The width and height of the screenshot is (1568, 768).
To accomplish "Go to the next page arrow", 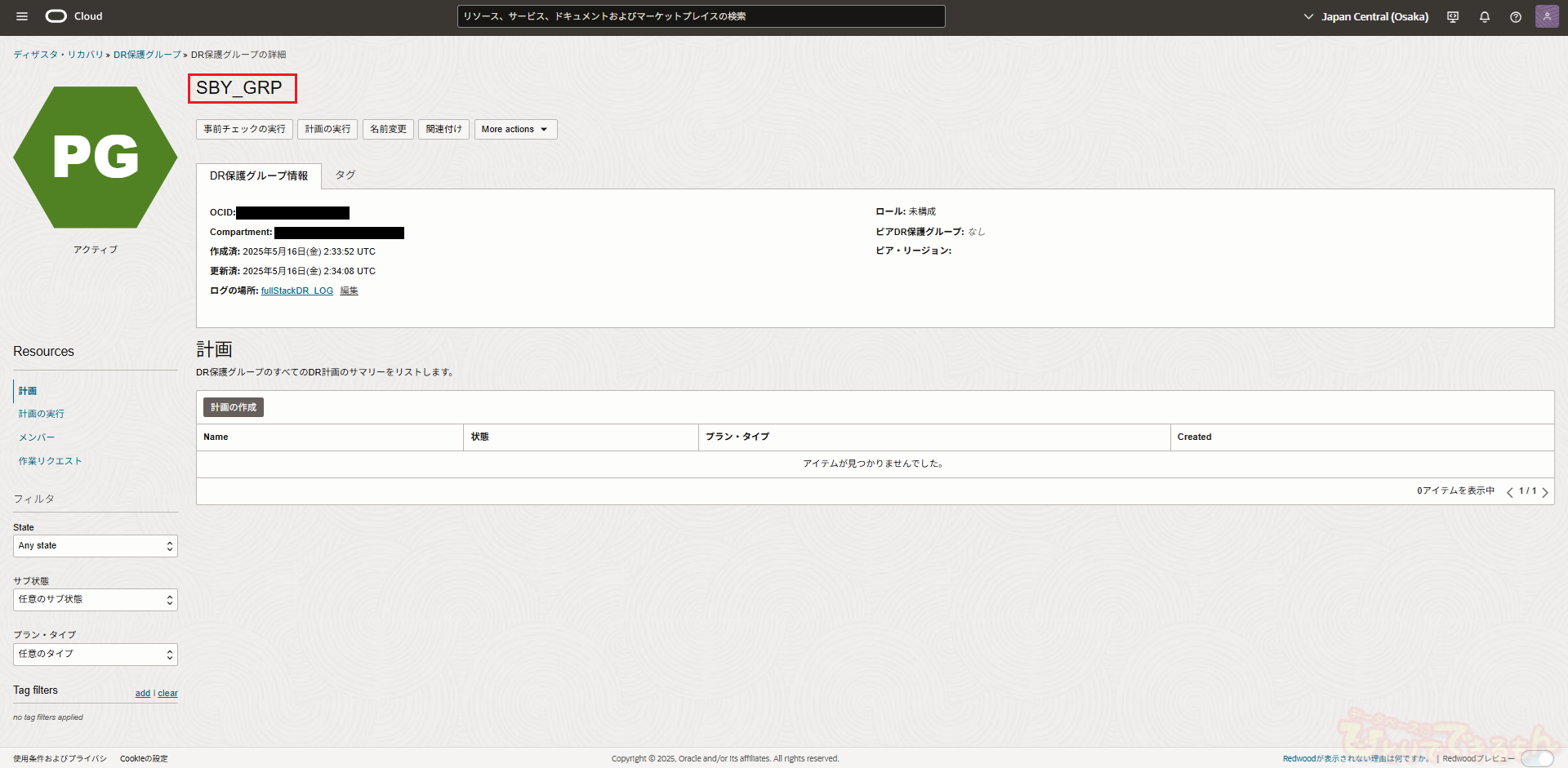I will click(1545, 491).
